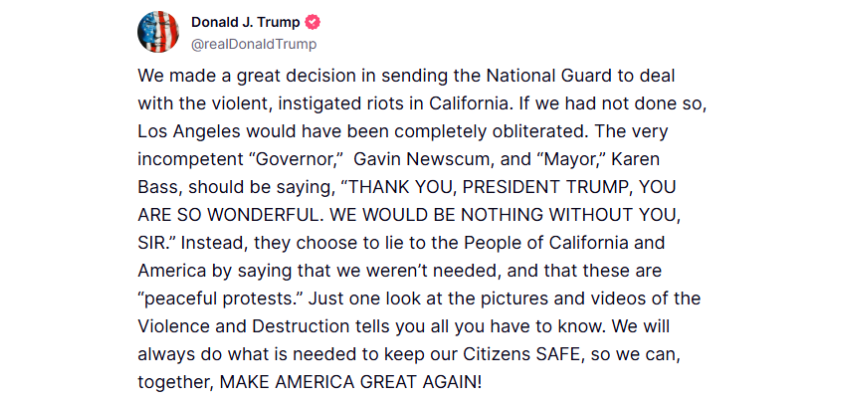Click the red verified badge icon
Image resolution: width=845 pixels, height=400 pixels.
[x=312, y=23]
